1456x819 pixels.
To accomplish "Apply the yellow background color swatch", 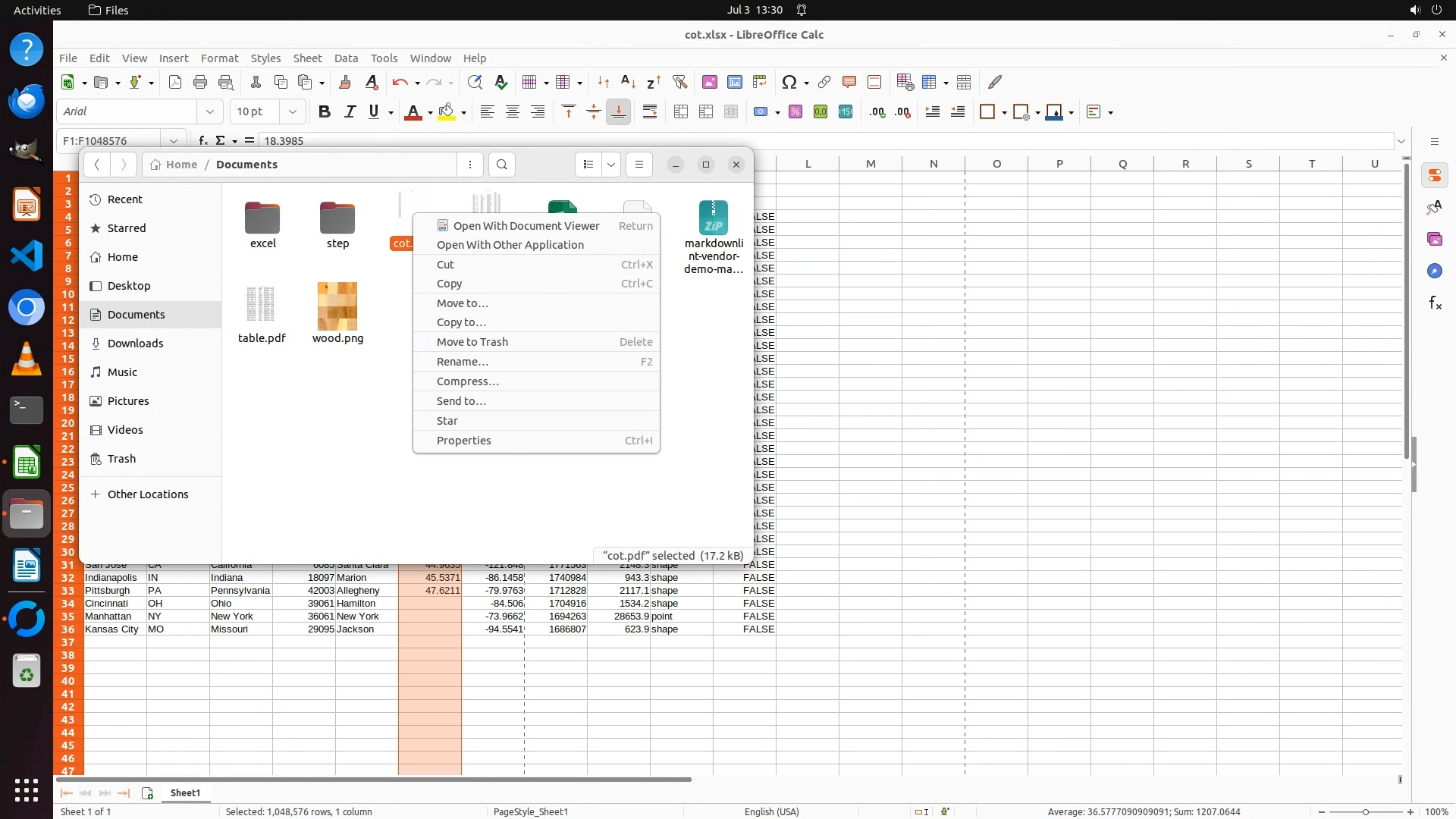I will pyautogui.click(x=447, y=112).
